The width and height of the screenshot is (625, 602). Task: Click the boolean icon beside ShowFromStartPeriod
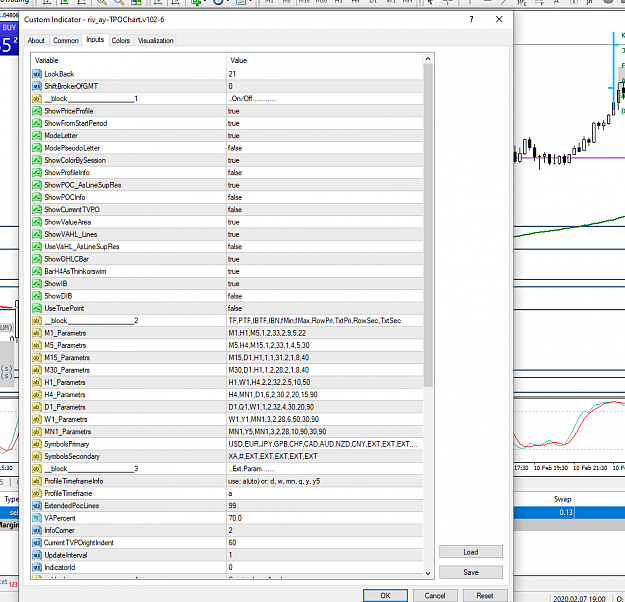click(37, 124)
